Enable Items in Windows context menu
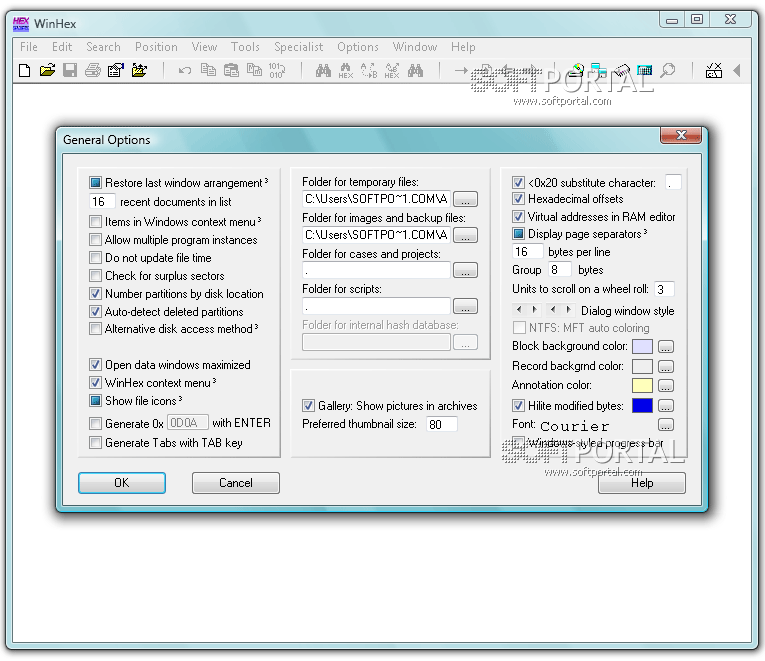The height and width of the screenshot is (661, 765). tap(95, 222)
